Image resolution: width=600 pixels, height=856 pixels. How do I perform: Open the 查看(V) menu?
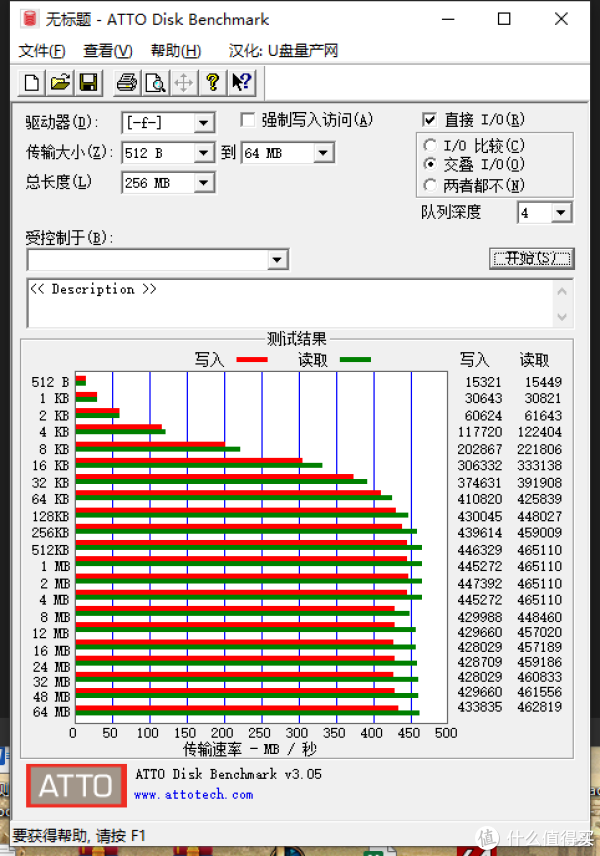[x=108, y=51]
